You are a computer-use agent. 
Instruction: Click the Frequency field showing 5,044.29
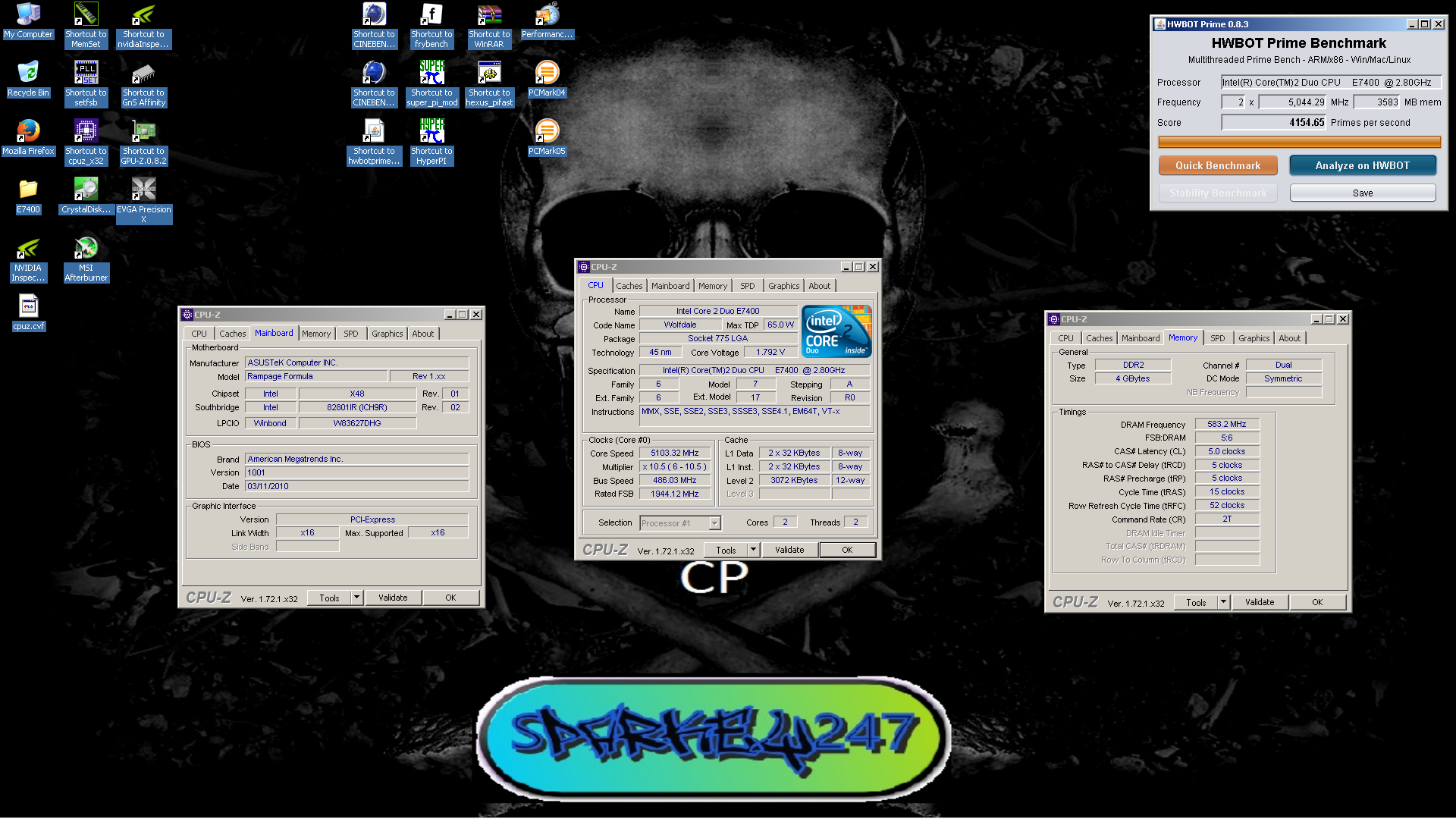coord(1292,102)
